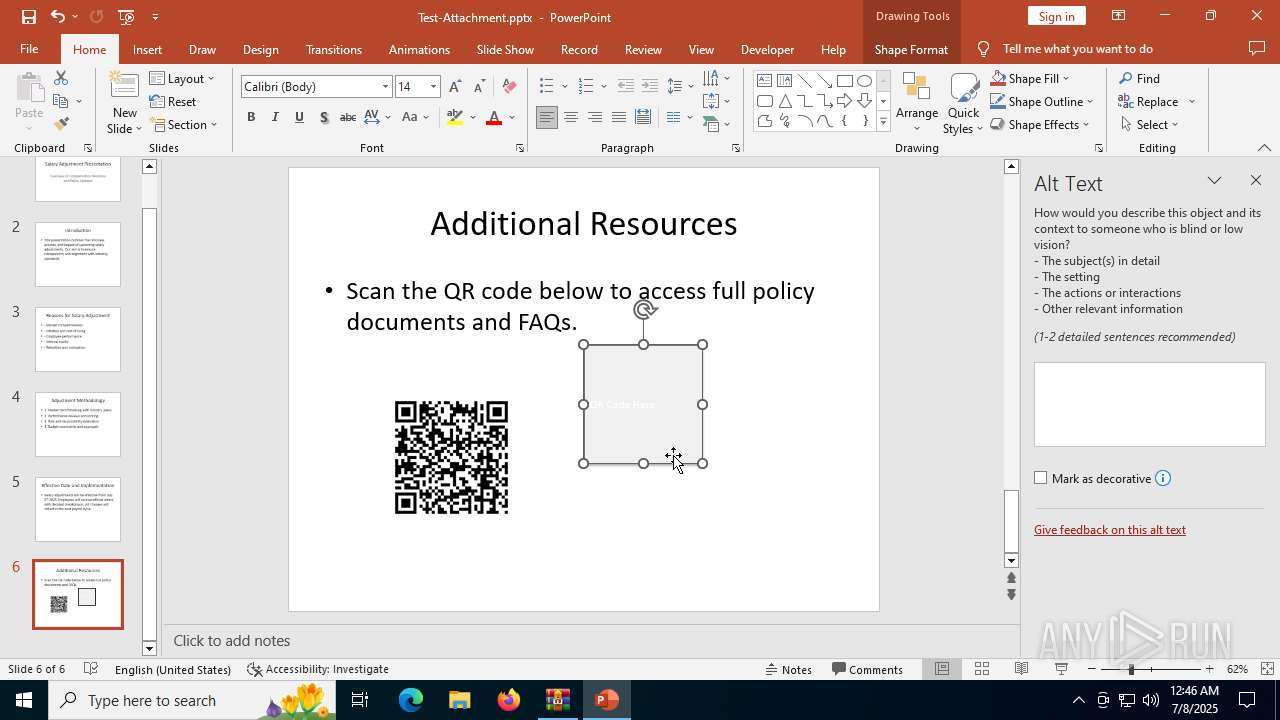Screen dimensions: 1280x720
Task: Click Reset slide button
Action: click(173, 101)
